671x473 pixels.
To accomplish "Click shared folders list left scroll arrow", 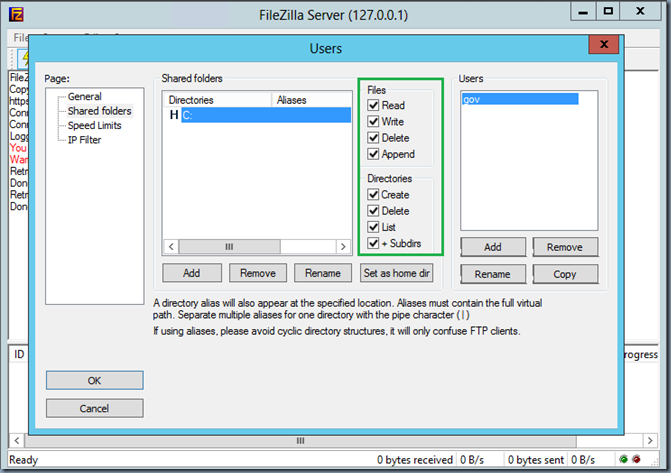I will [x=171, y=247].
